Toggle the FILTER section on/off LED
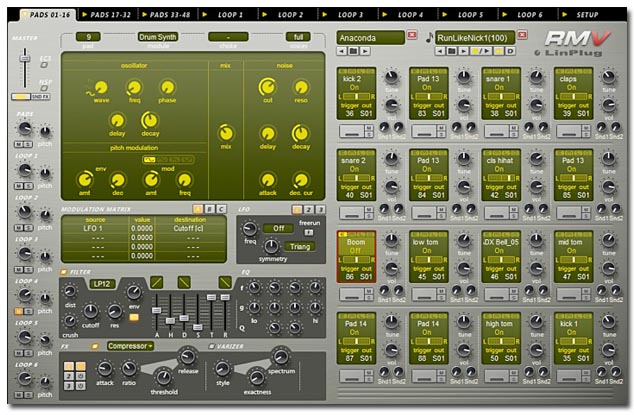 coord(64,272)
